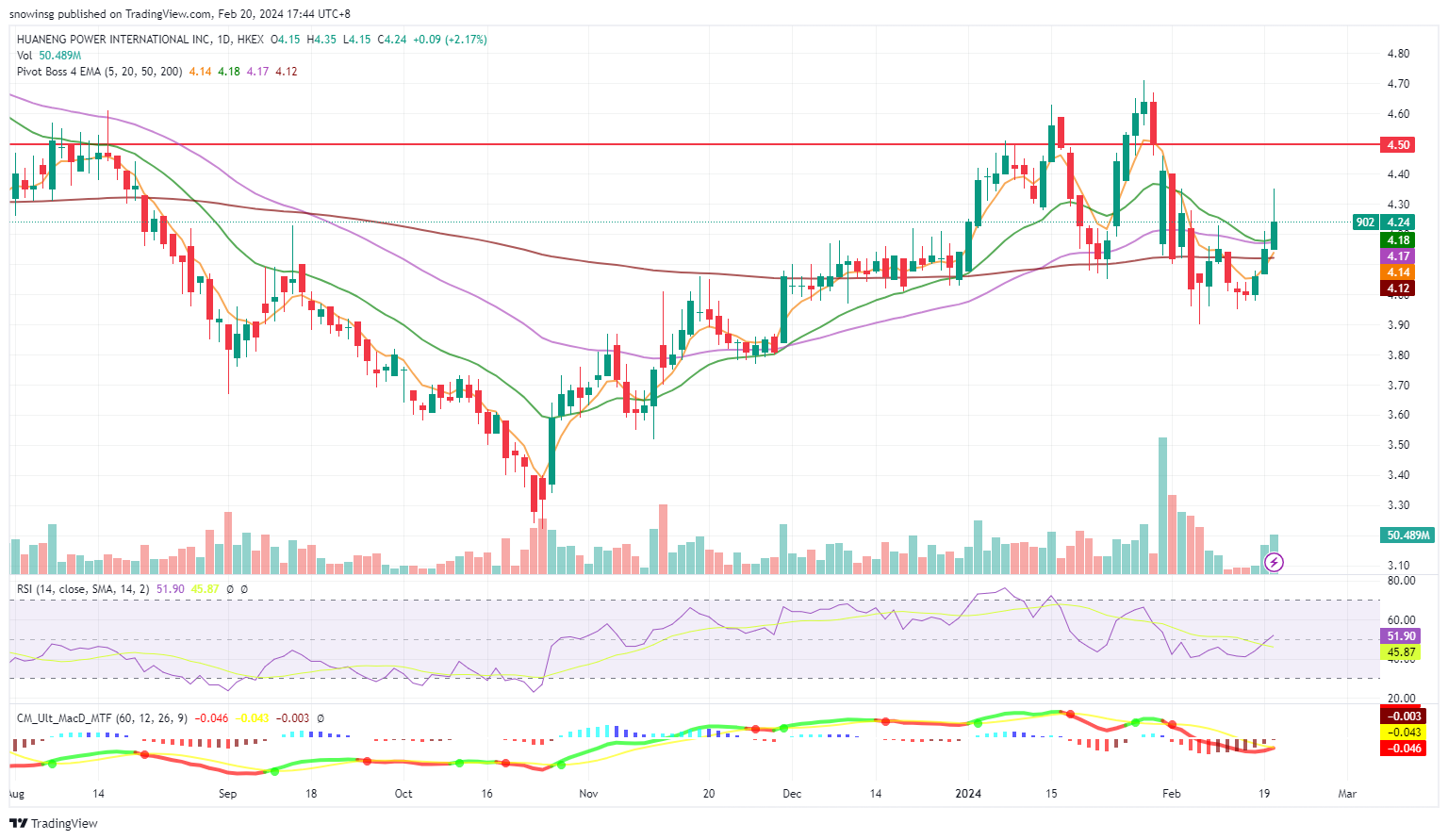Viewport: 1448px width, 840px height.
Task: Click the low value L4.15
Action: [x=356, y=40]
